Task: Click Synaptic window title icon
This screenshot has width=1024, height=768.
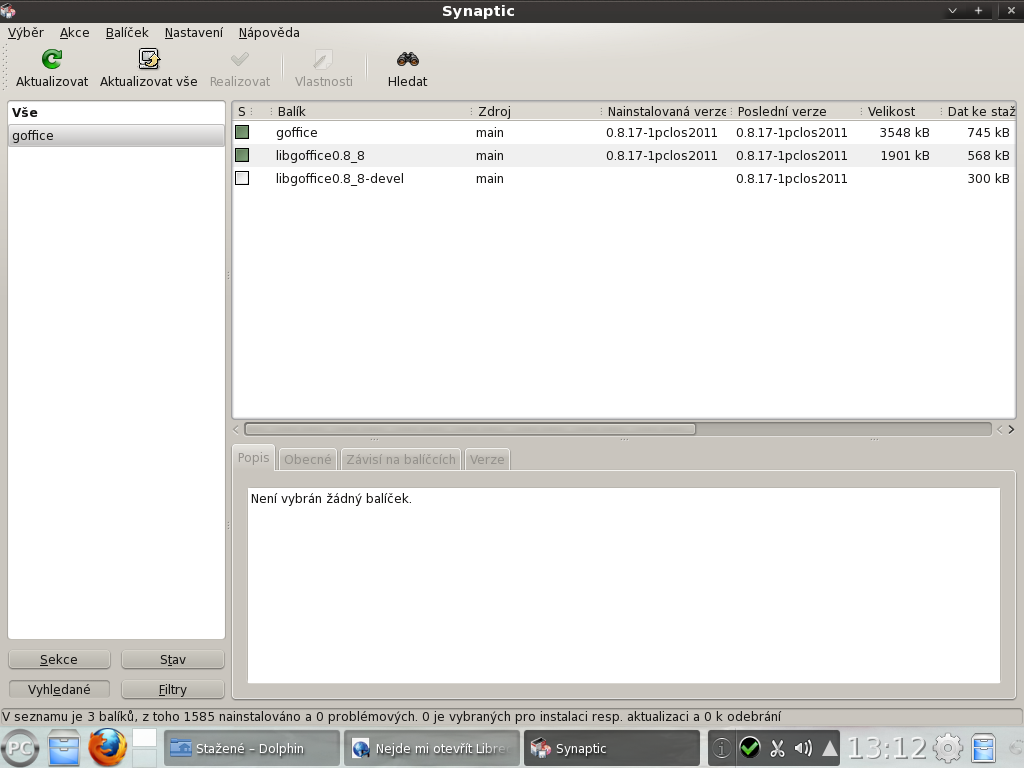Action: pos(8,10)
